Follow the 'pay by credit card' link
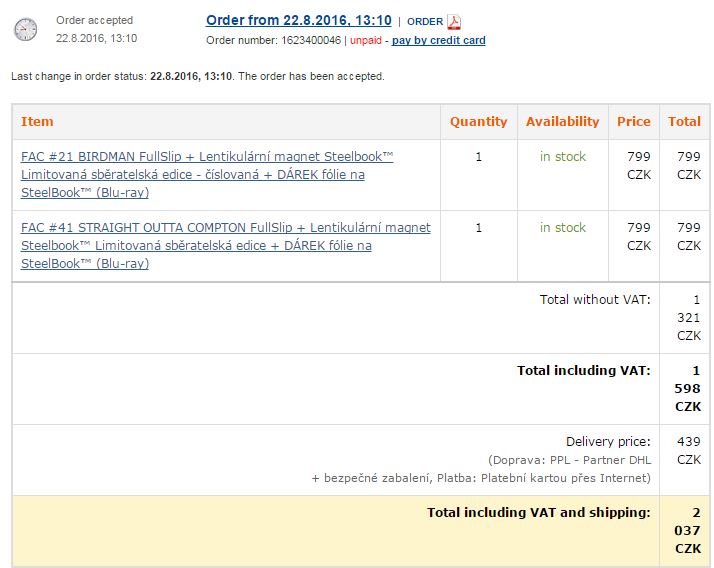Screen dimensions: 714x568 pyautogui.click(x=438, y=40)
